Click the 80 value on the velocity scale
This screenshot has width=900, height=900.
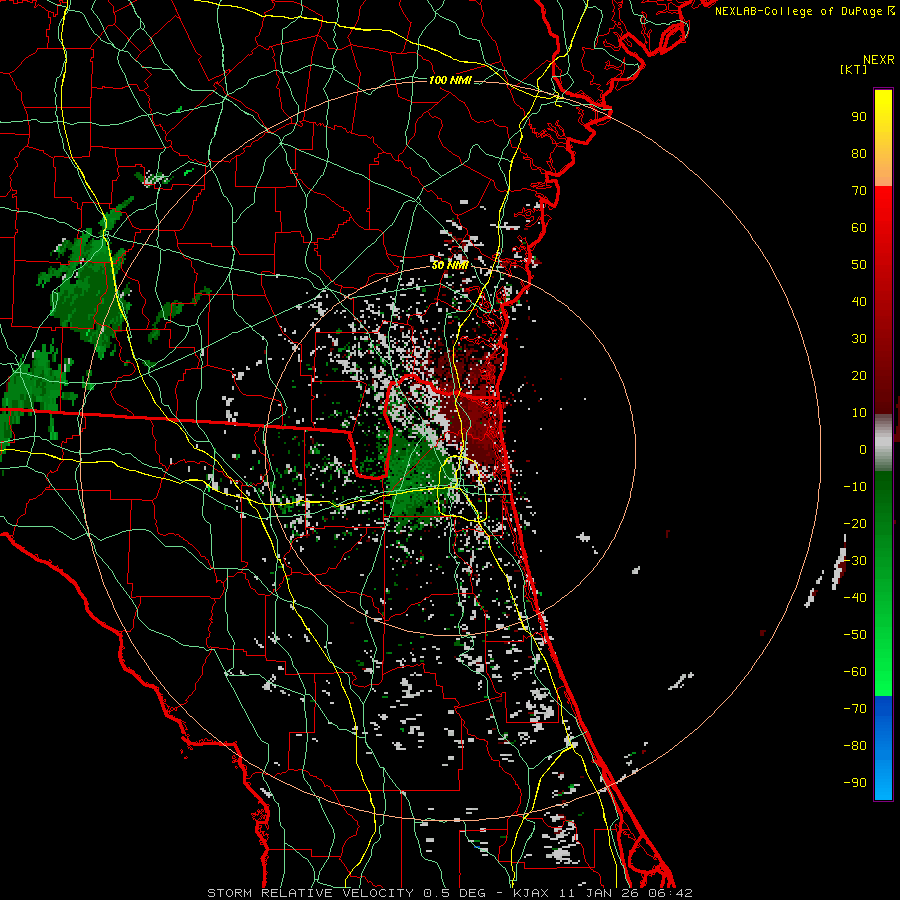pos(859,153)
